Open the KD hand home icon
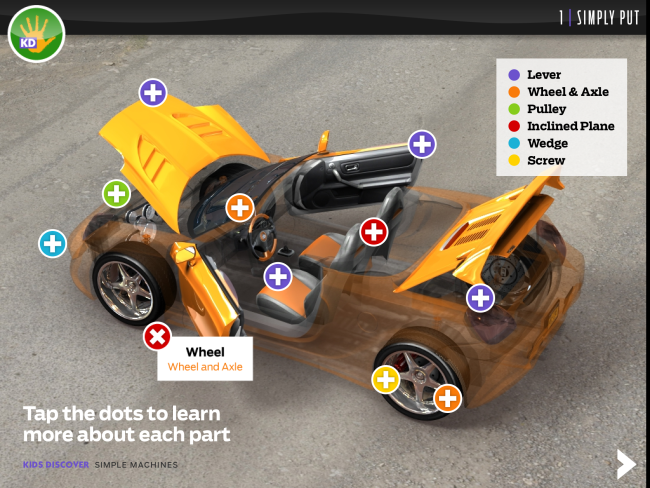The width and height of the screenshot is (650, 488). (36, 34)
